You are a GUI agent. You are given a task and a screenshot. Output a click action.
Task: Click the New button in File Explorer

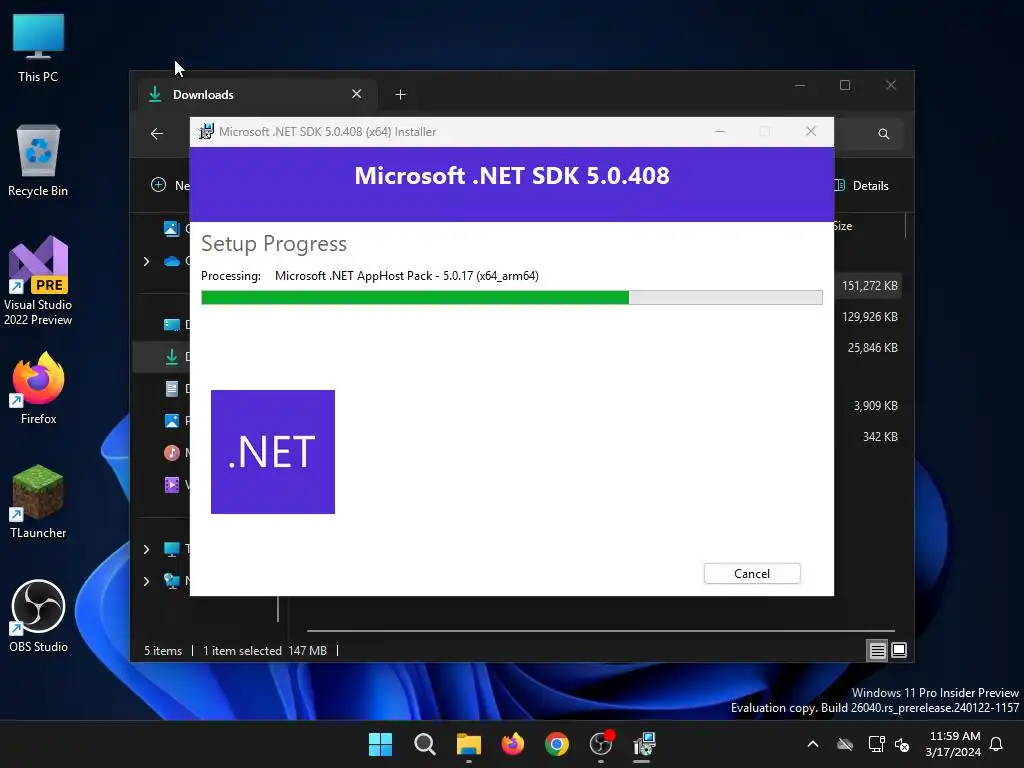[170, 185]
